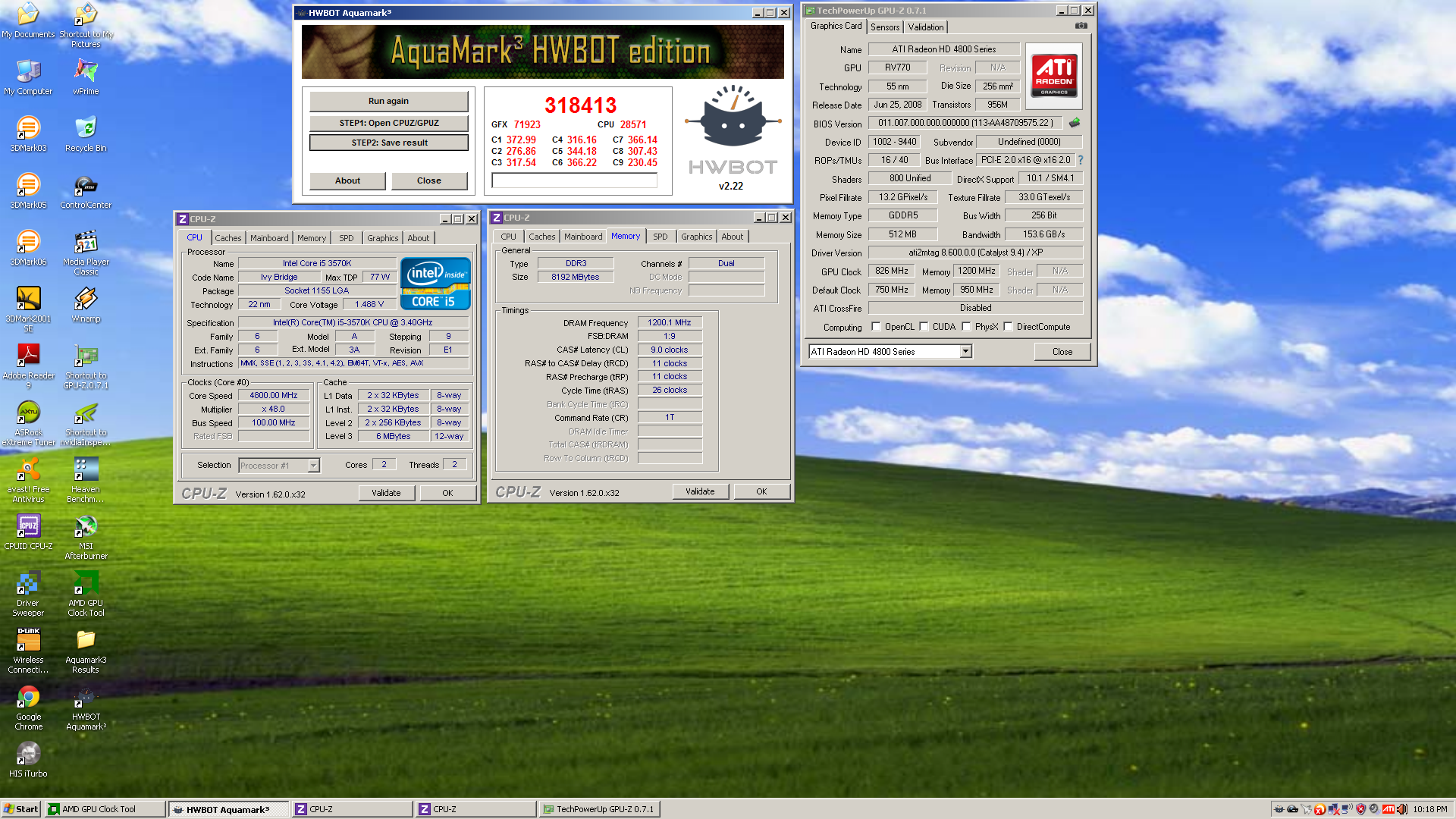Image resolution: width=1456 pixels, height=819 pixels.
Task: Open the D-Link Wireless Connection icon
Action: (28, 651)
